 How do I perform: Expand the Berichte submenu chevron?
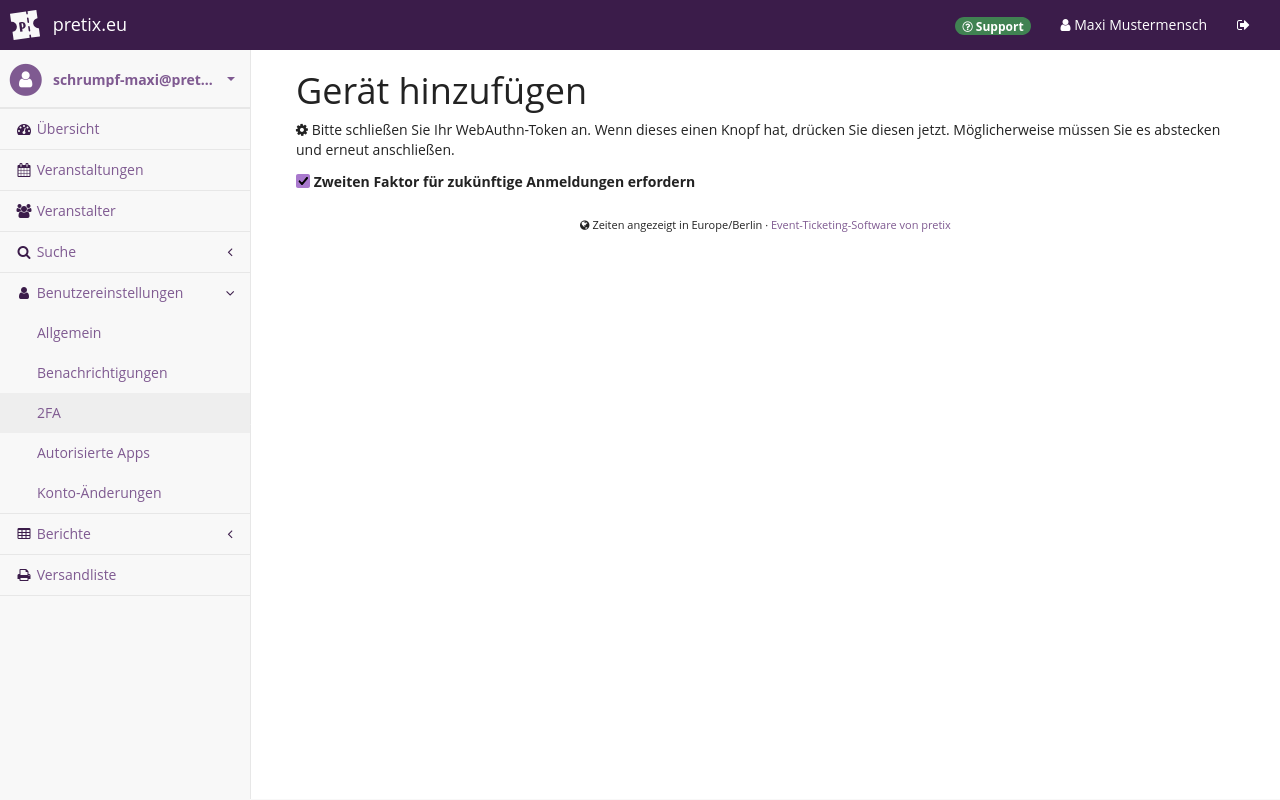tap(230, 534)
